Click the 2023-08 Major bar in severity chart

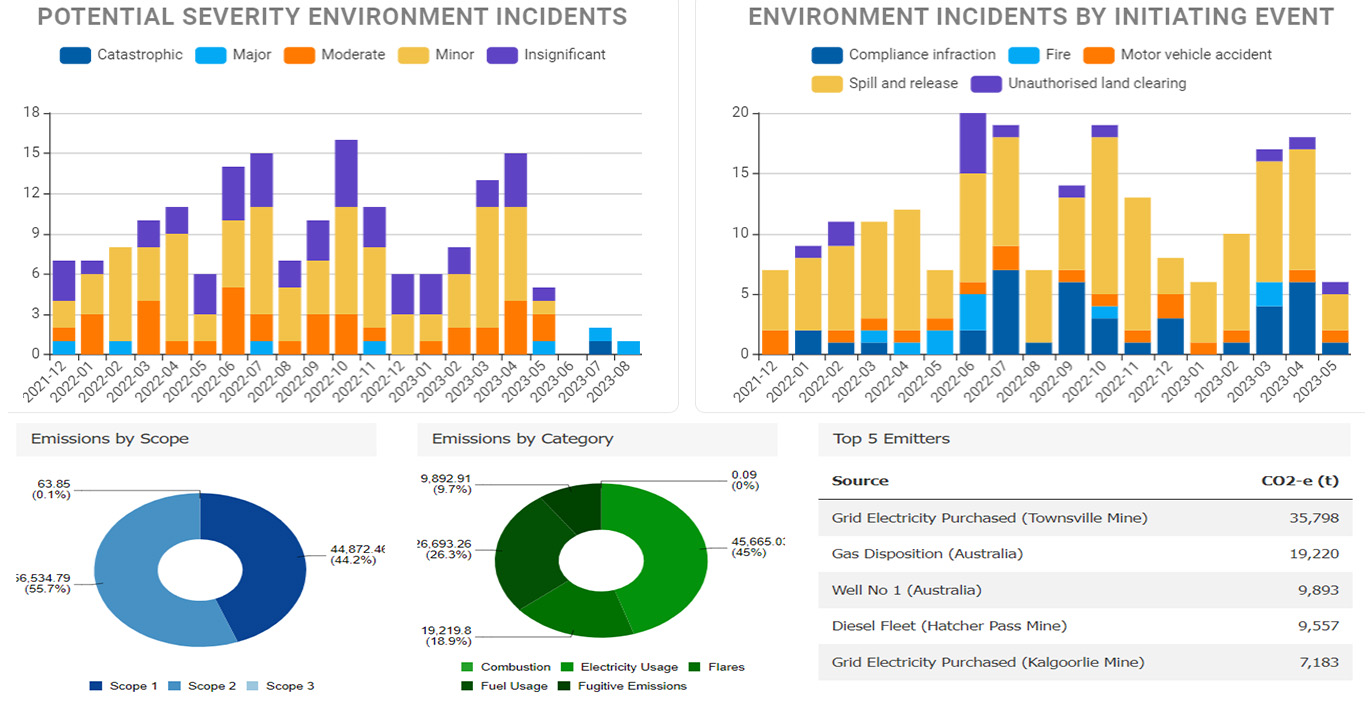point(628,348)
